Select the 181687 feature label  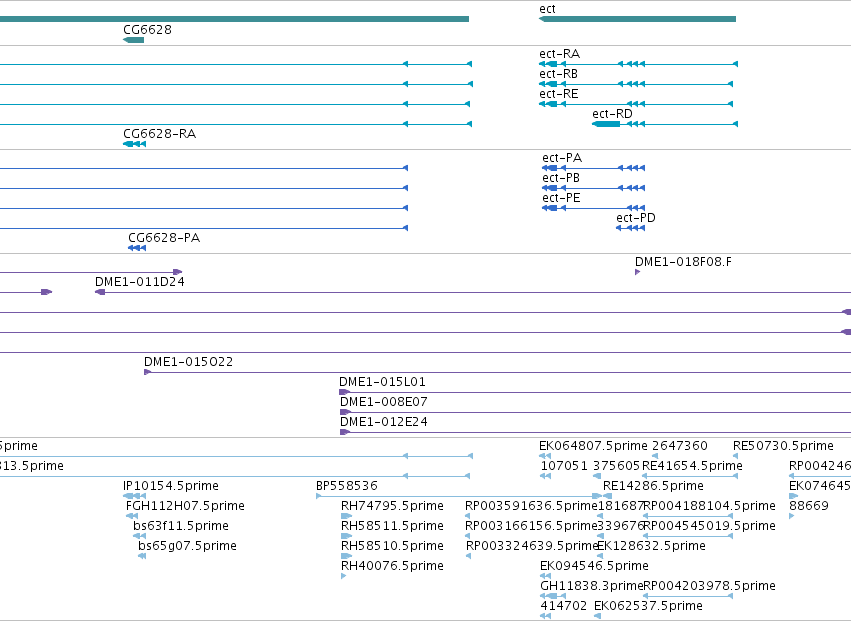coord(620,506)
